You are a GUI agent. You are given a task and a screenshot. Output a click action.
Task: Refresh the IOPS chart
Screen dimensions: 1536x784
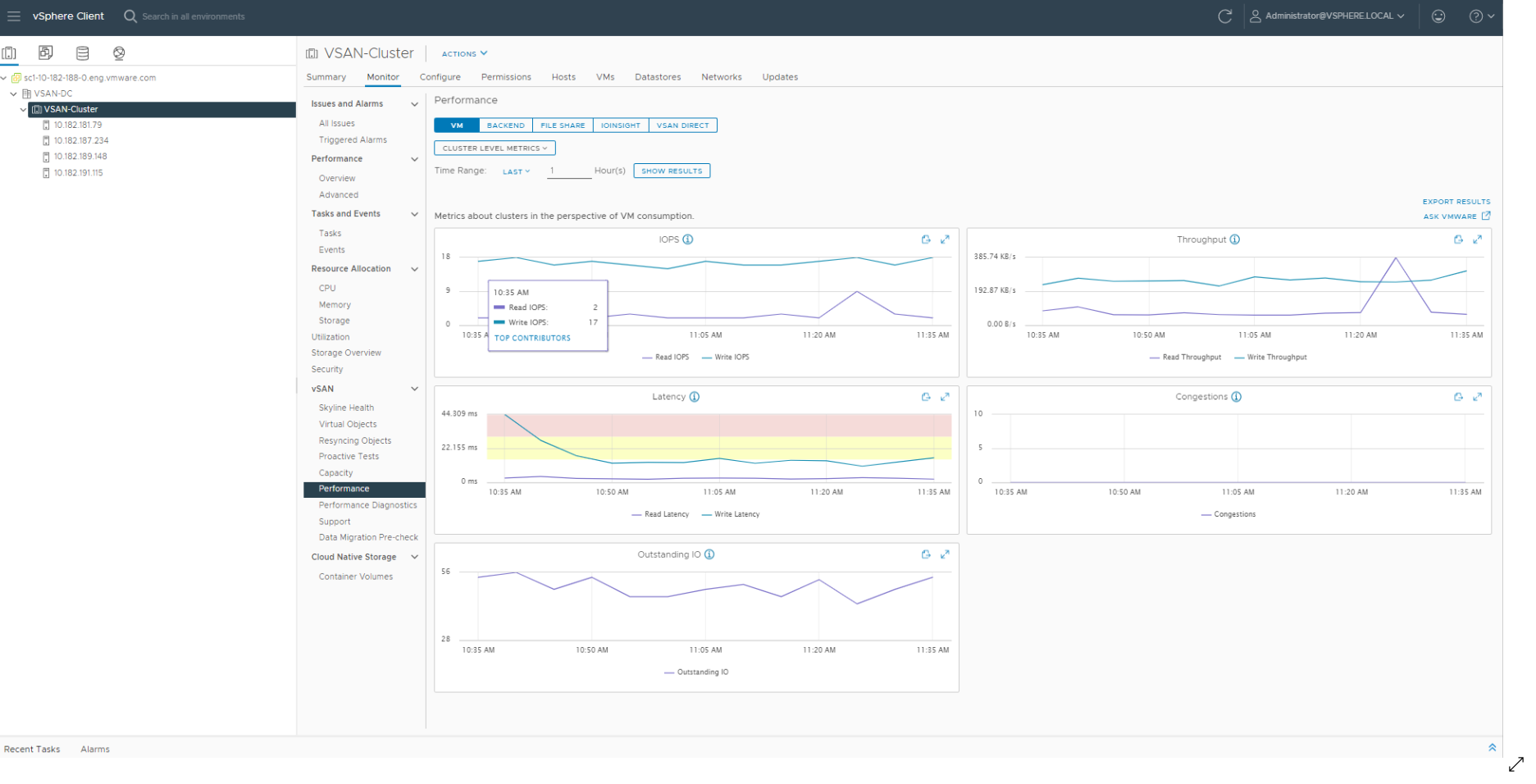coord(926,239)
